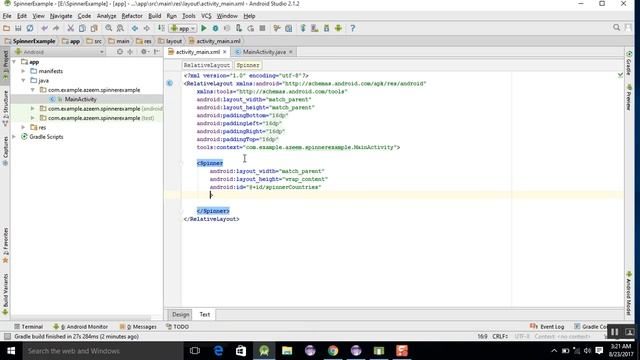Toggle the Favorites tool window button
This screenshot has height=360, width=640.
5,245
